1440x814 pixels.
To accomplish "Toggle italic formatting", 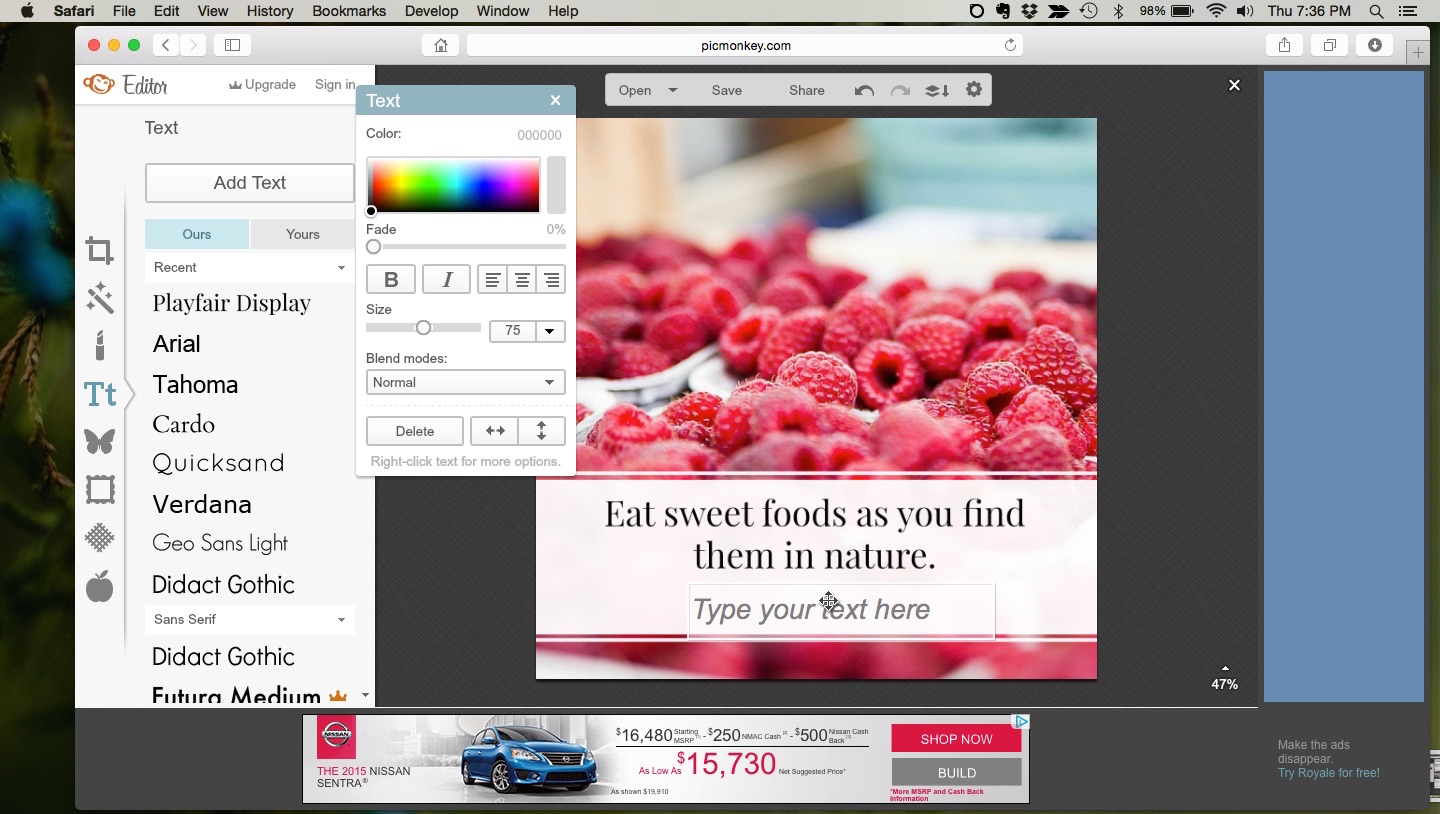I will (x=446, y=280).
